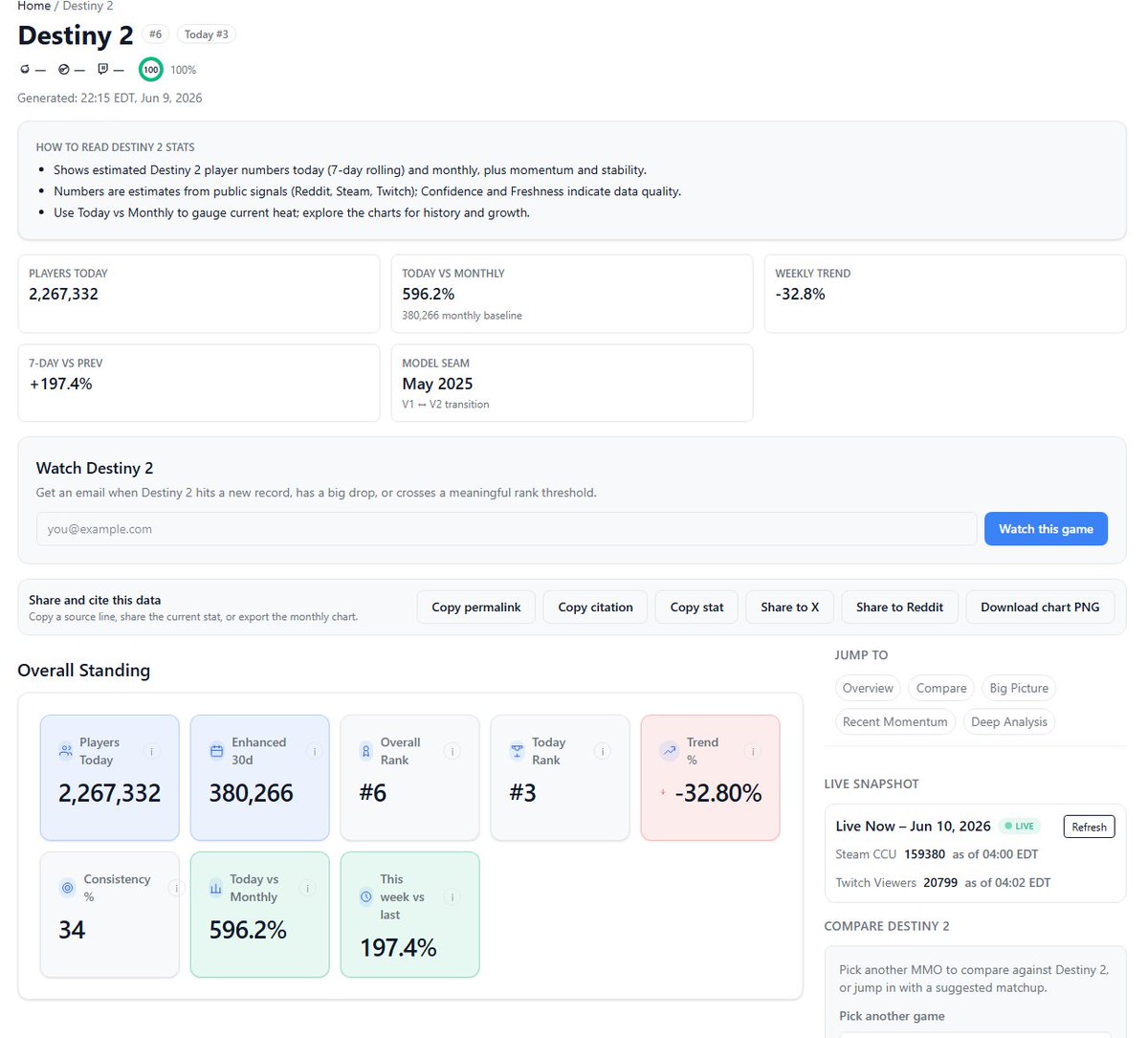The image size is (1148, 1038).
Task: Click the 7-Day vs Prev +197.4% value
Action: coord(60,384)
